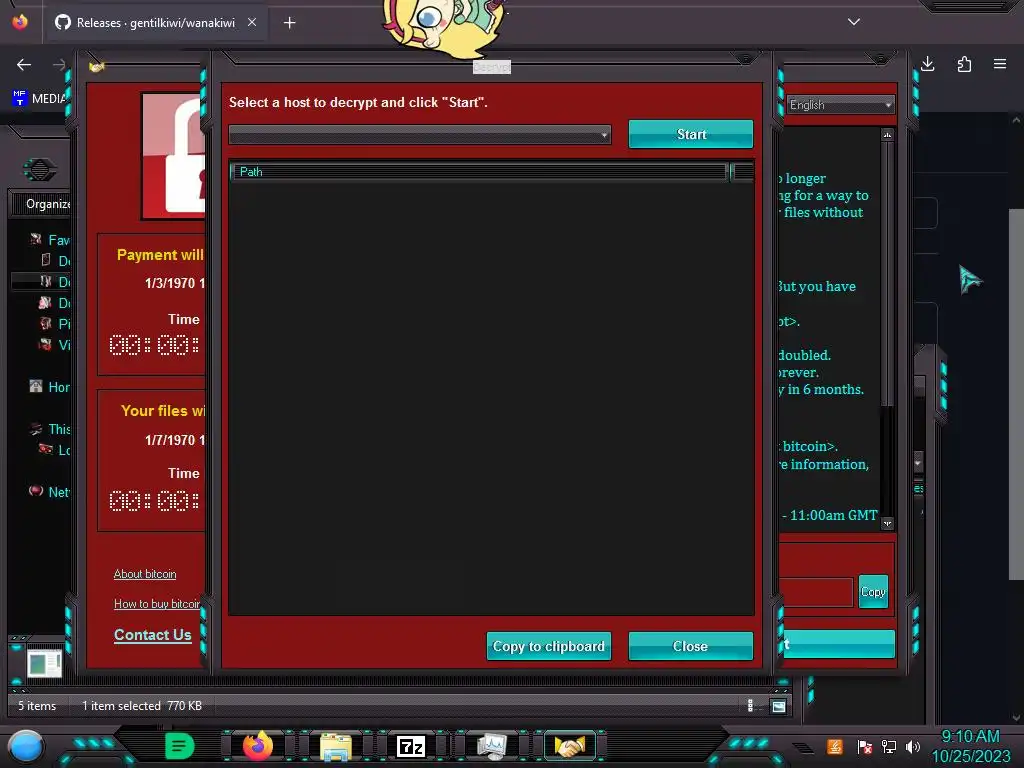The height and width of the screenshot is (768, 1024).
Task: Select the Homegroup icon in Explorer sidebar
Action: click(x=35, y=387)
